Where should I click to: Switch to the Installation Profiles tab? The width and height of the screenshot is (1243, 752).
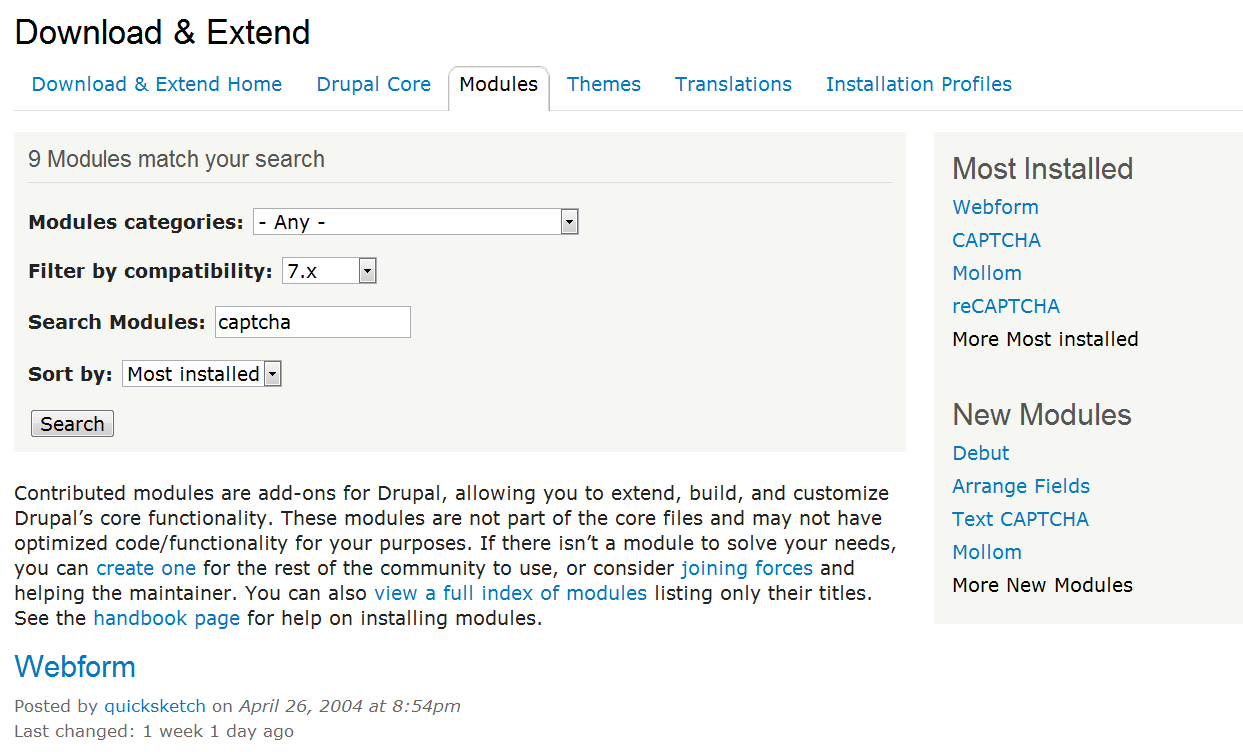pyautogui.click(x=918, y=85)
